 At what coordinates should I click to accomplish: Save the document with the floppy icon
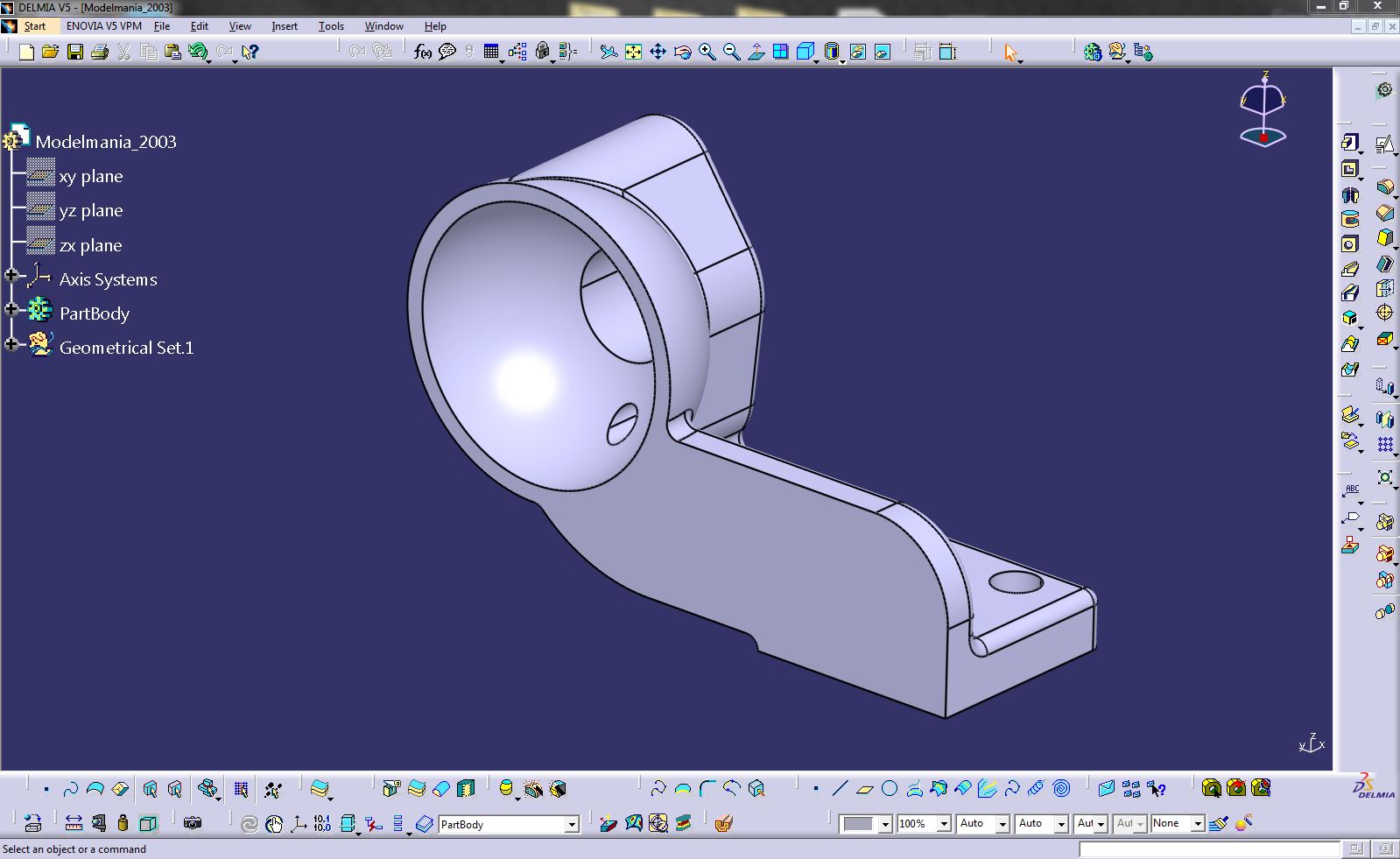(75, 53)
